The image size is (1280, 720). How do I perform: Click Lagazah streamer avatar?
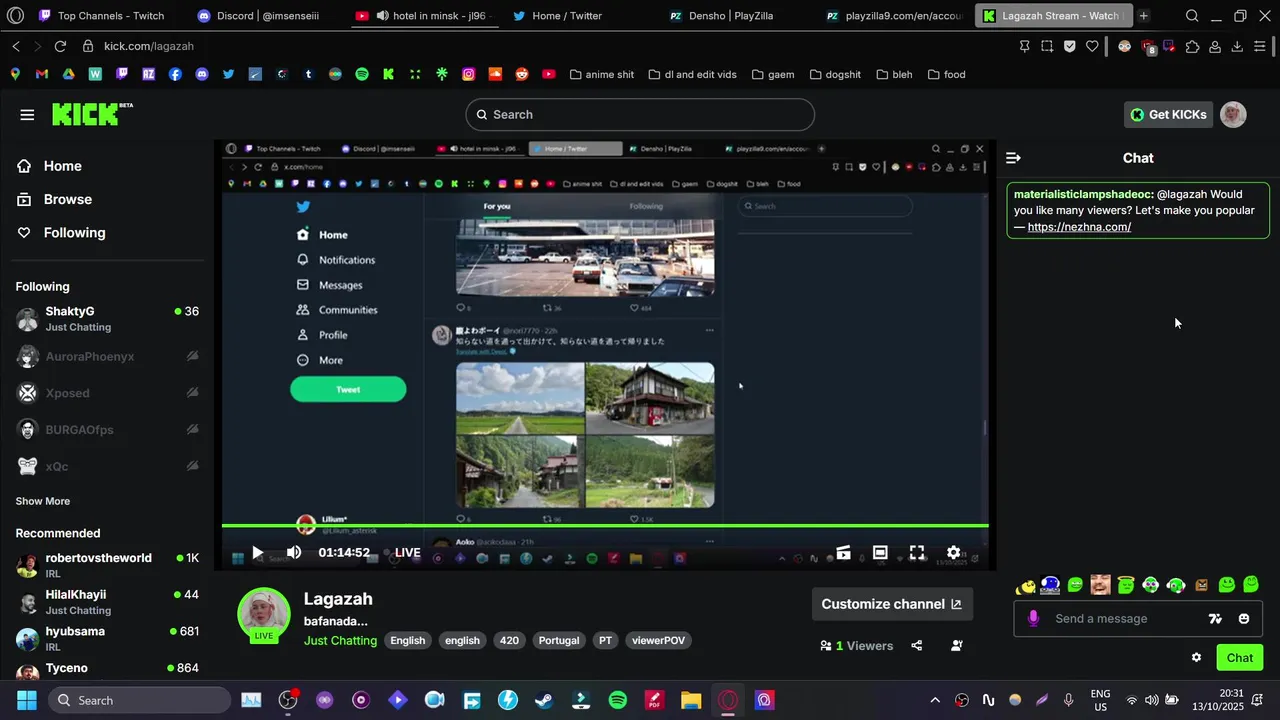(x=264, y=613)
